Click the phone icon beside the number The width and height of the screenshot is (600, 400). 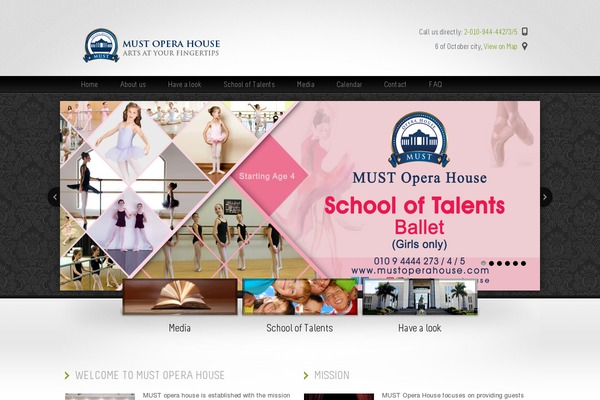525,31
